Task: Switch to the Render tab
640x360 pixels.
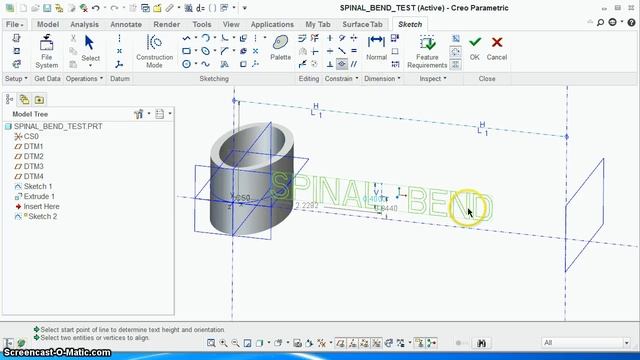Action: point(166,24)
